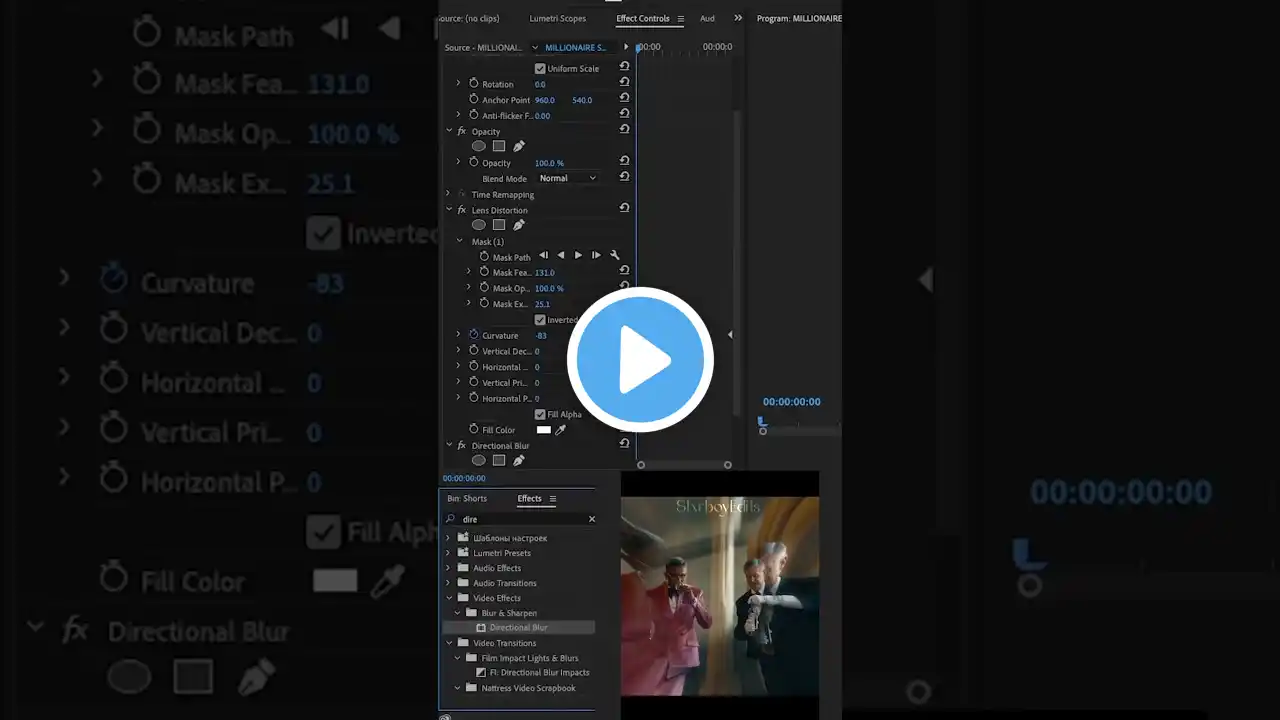Create a rectangle mask under Lens Distortion
This screenshot has width=1280, height=720.
pyautogui.click(x=499, y=225)
